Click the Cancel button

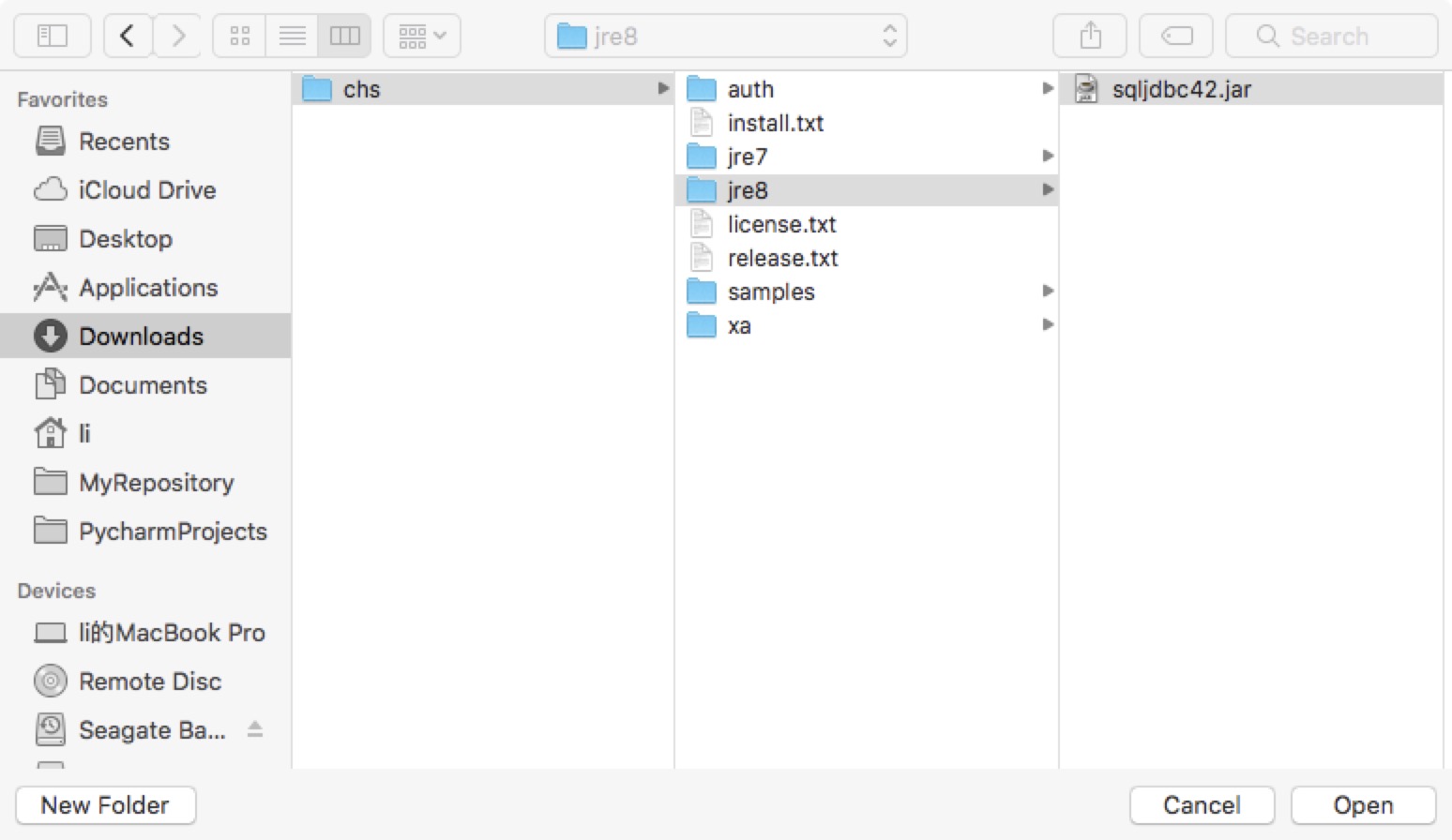[x=1202, y=805]
